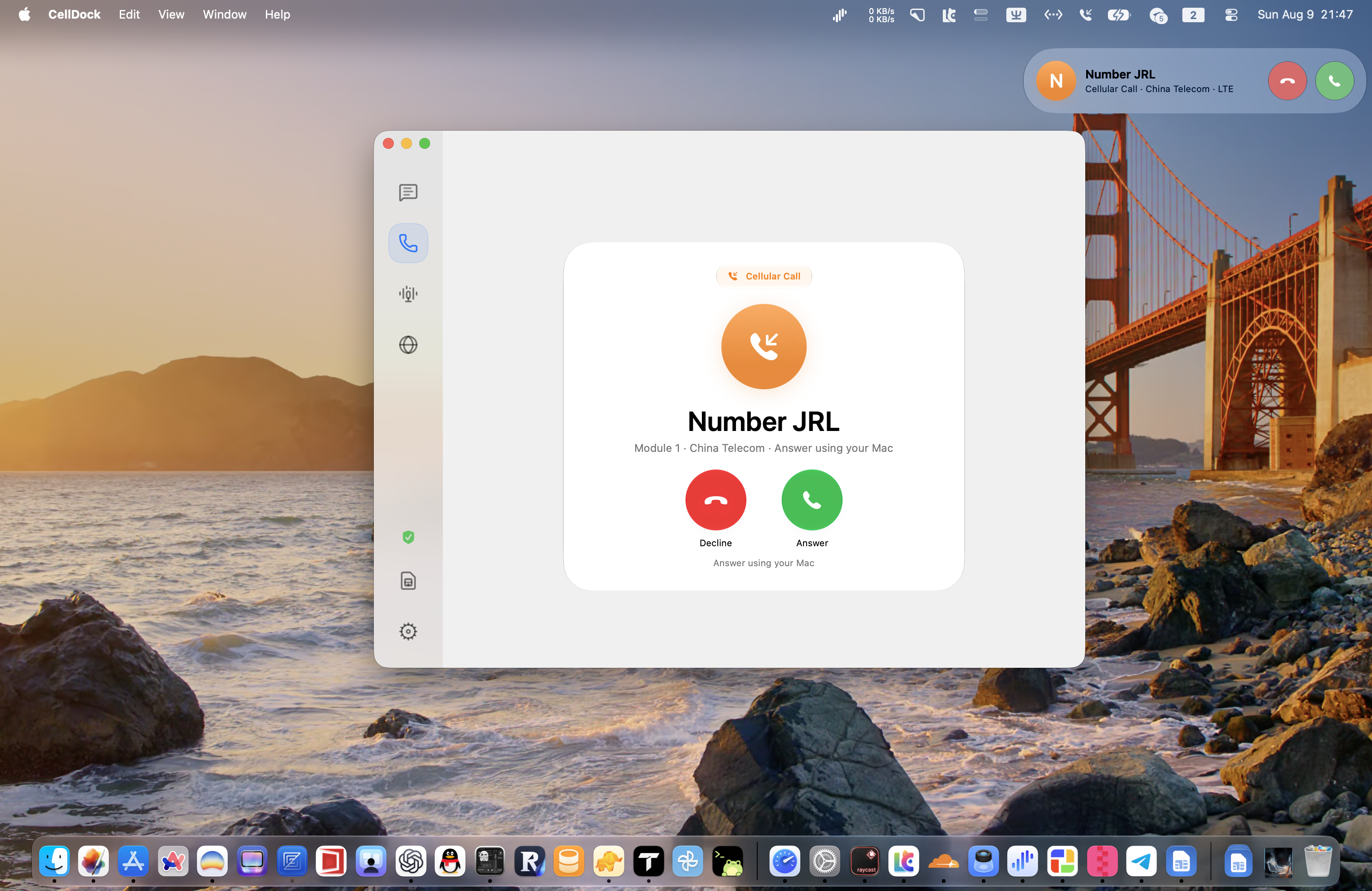Open System Settings from the Dock
1372x891 pixels.
coord(825,862)
